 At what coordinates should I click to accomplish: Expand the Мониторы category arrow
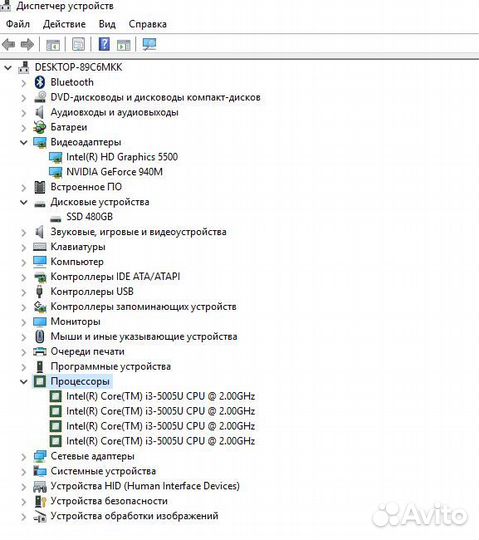(x=23, y=322)
